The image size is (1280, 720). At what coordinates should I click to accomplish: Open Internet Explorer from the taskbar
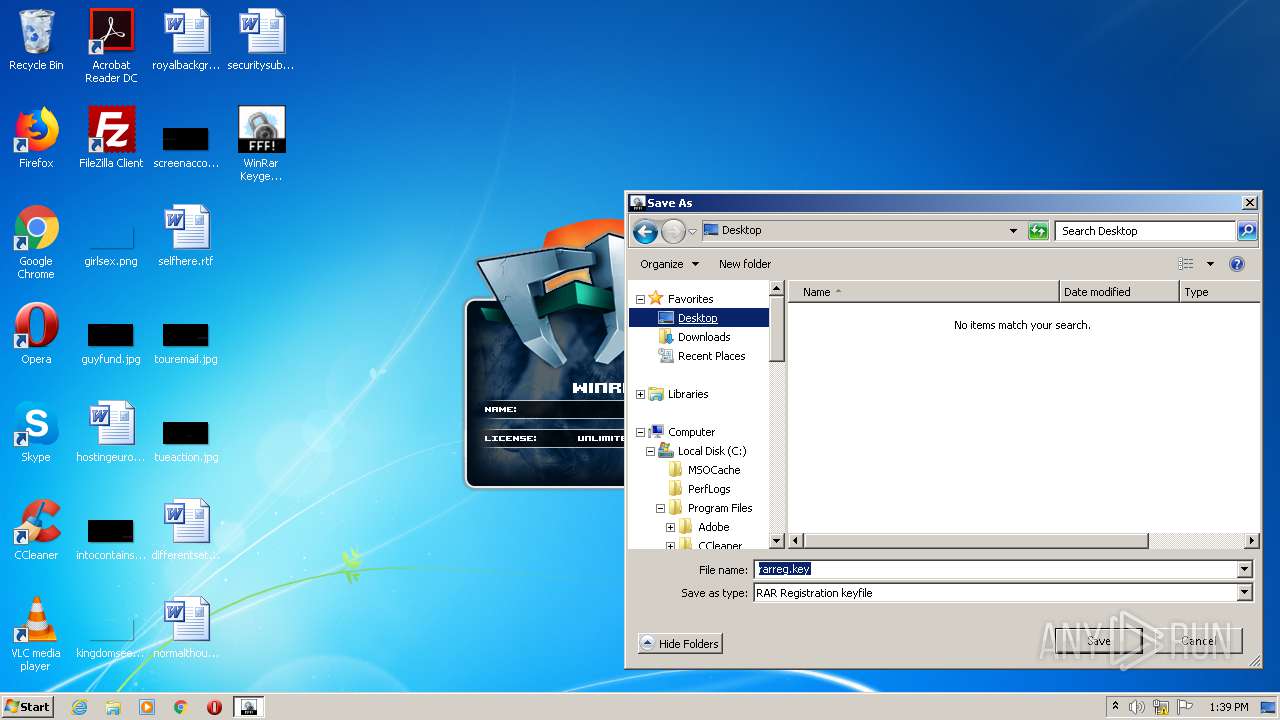point(80,707)
